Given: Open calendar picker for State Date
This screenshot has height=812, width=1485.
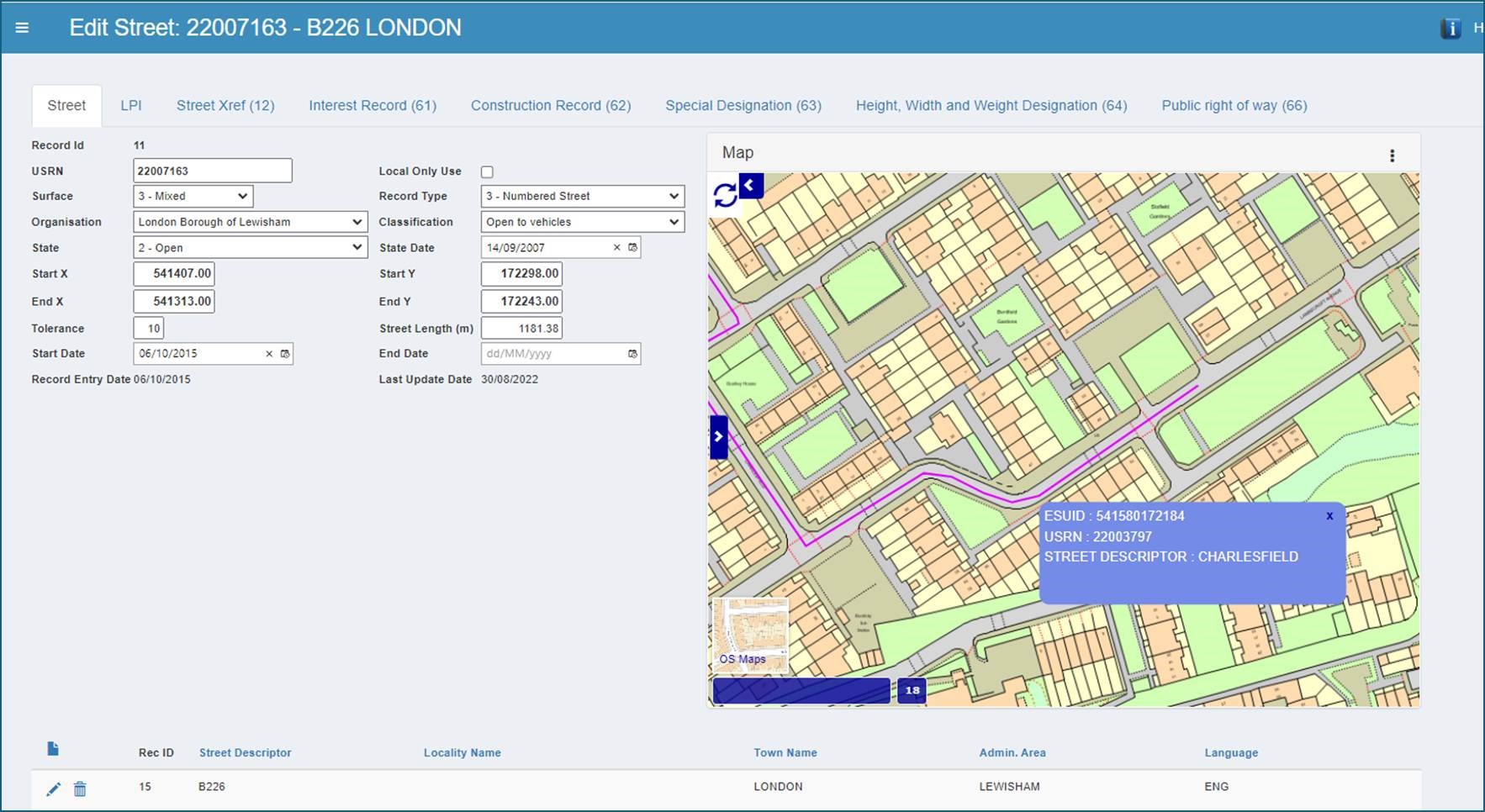Looking at the screenshot, I should [x=632, y=248].
